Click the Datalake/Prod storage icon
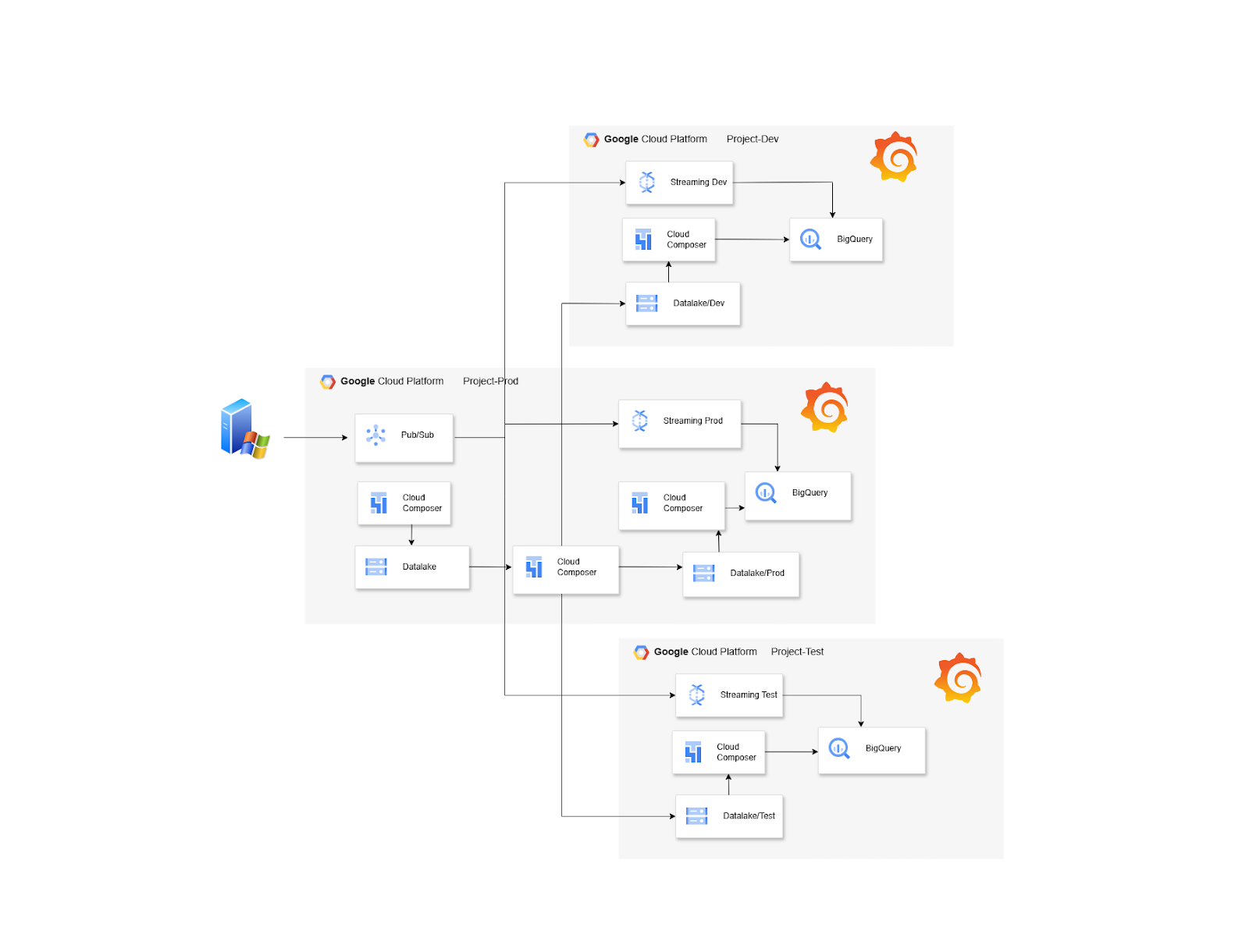The image size is (1249, 952). coord(703,574)
